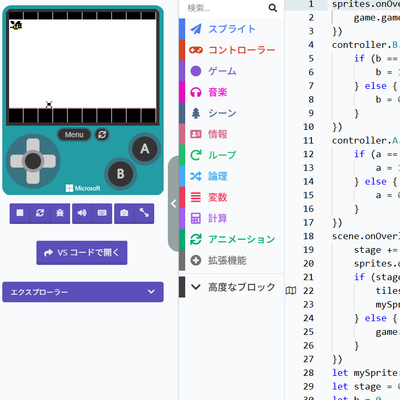Click the Microsoft logo on simulator

83,188
